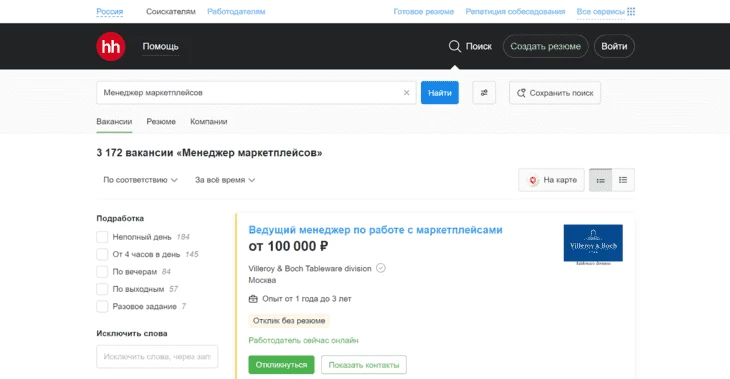Click the 3 172 вакансии heading
This screenshot has height=379, width=730.
coord(209,153)
